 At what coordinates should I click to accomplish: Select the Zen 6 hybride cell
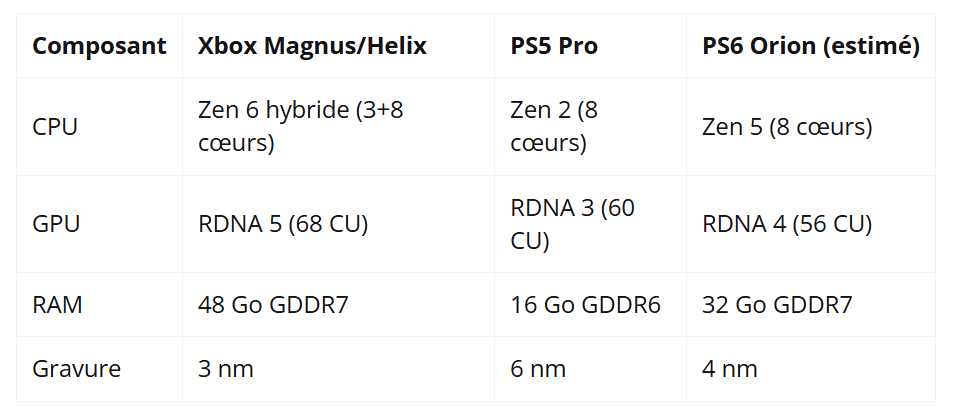(300, 127)
